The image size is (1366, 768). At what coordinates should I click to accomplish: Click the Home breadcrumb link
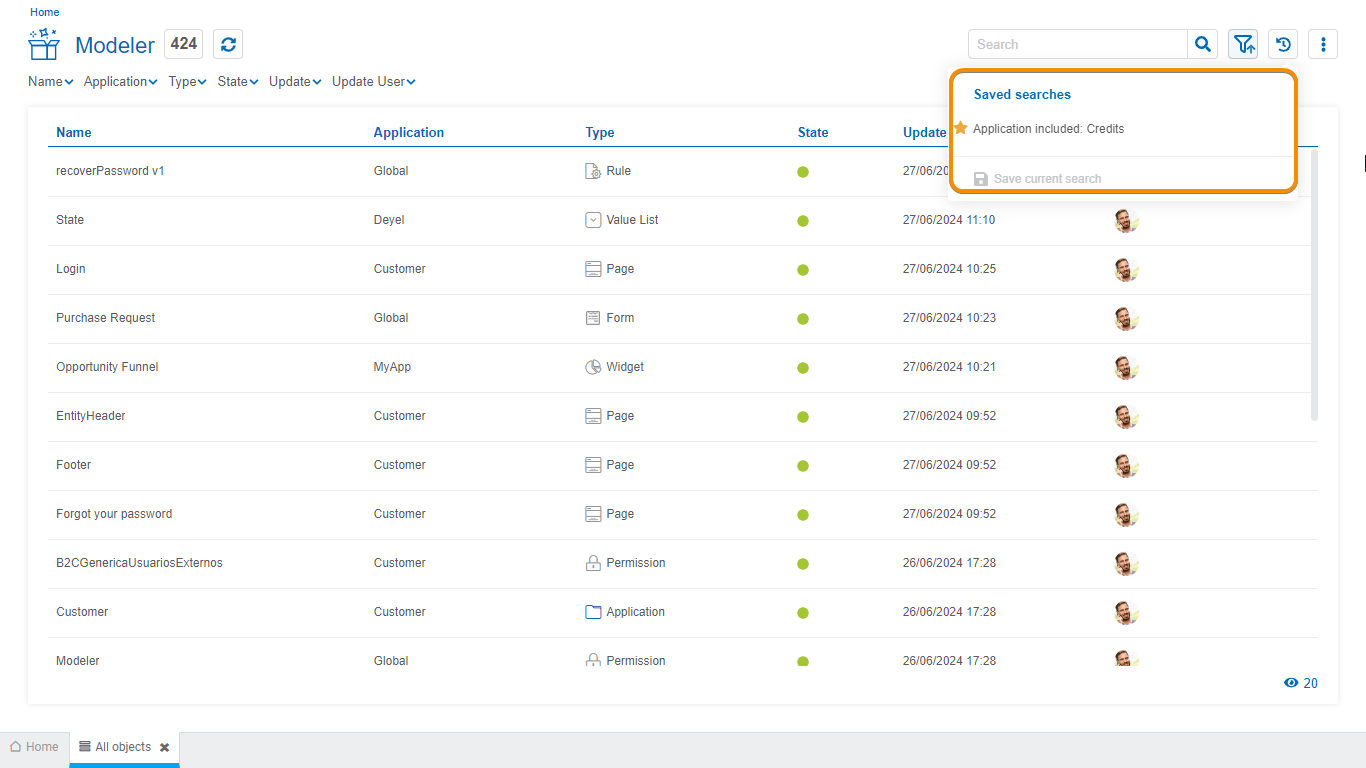(44, 12)
